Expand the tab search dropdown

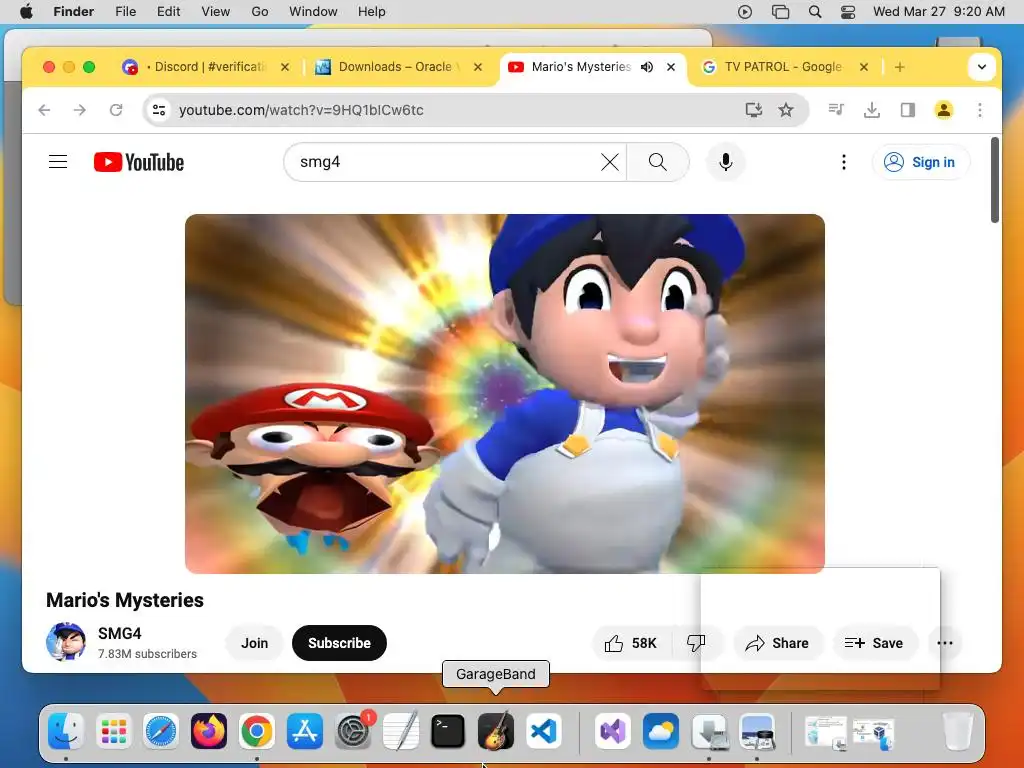coord(982,67)
